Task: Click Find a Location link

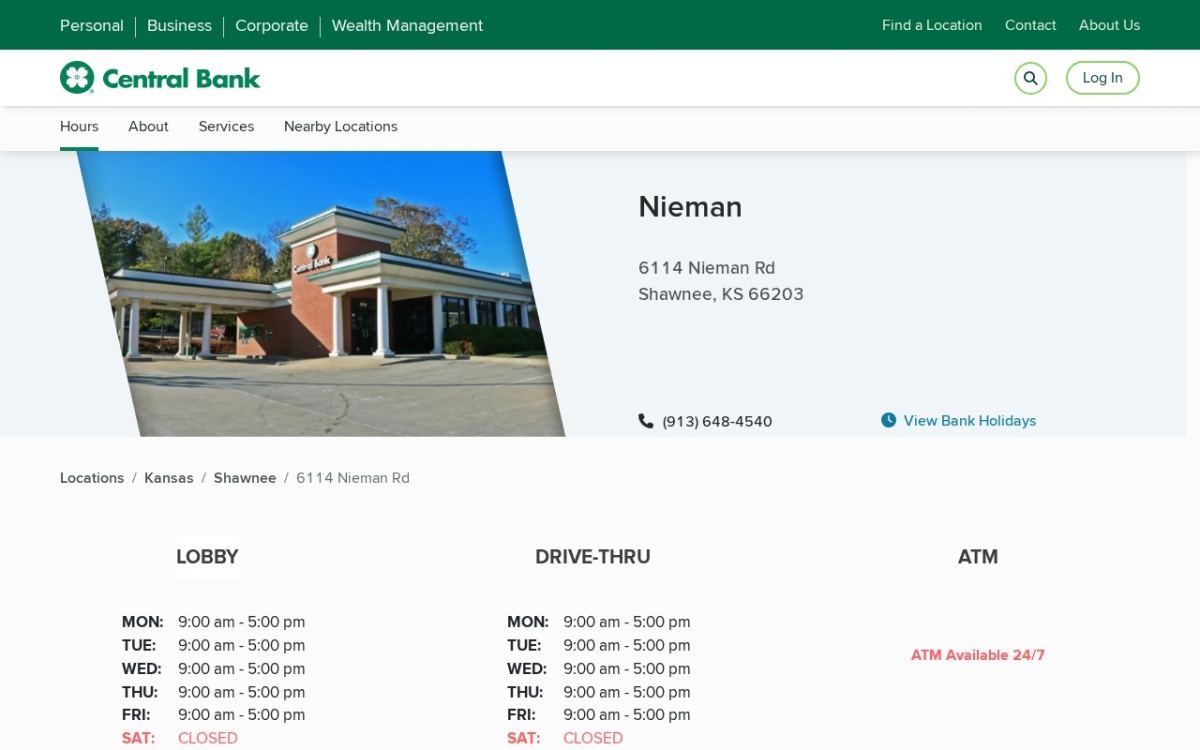Action: point(932,25)
